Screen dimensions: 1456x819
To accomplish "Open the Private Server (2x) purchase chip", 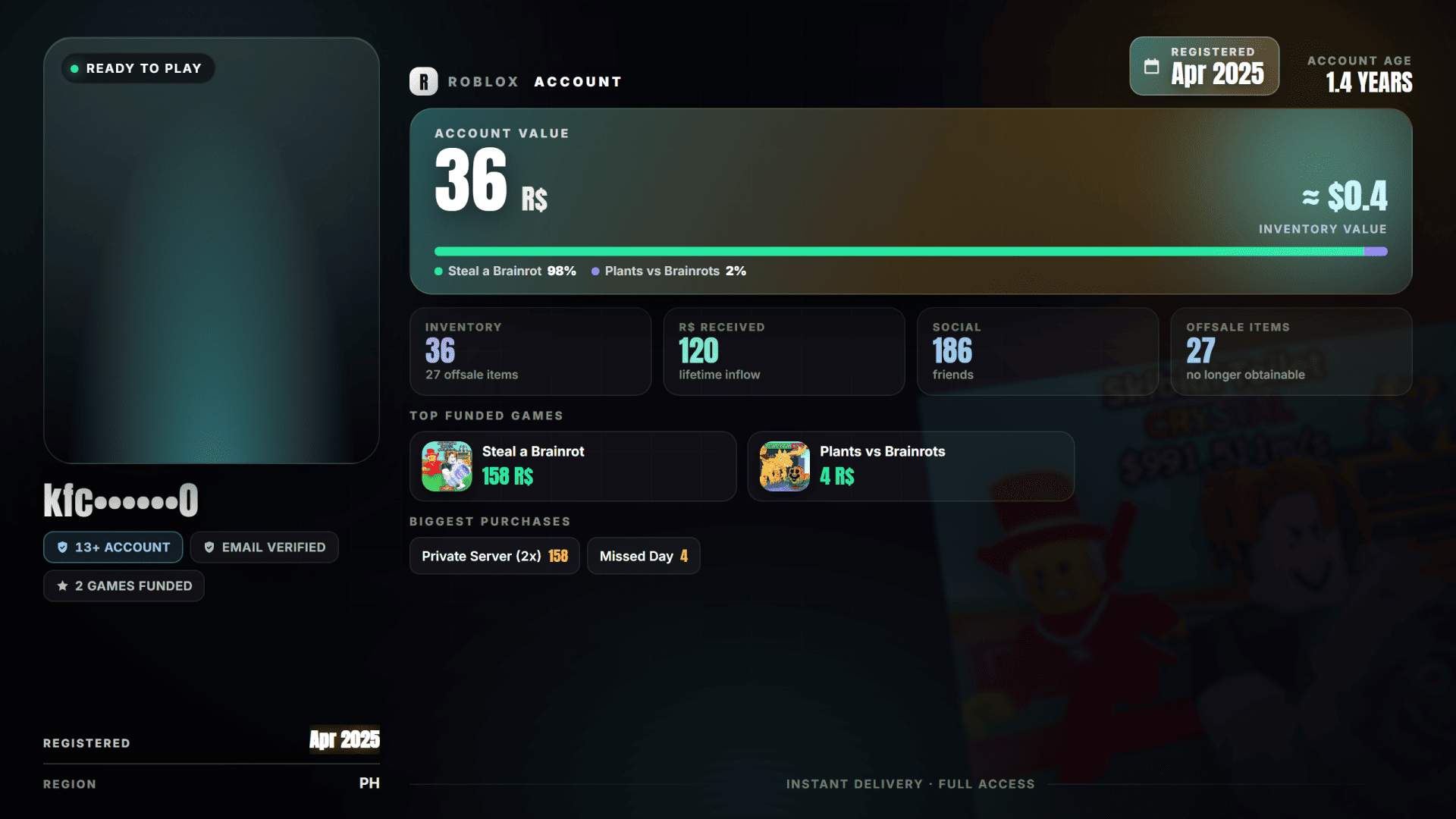I will [x=494, y=556].
